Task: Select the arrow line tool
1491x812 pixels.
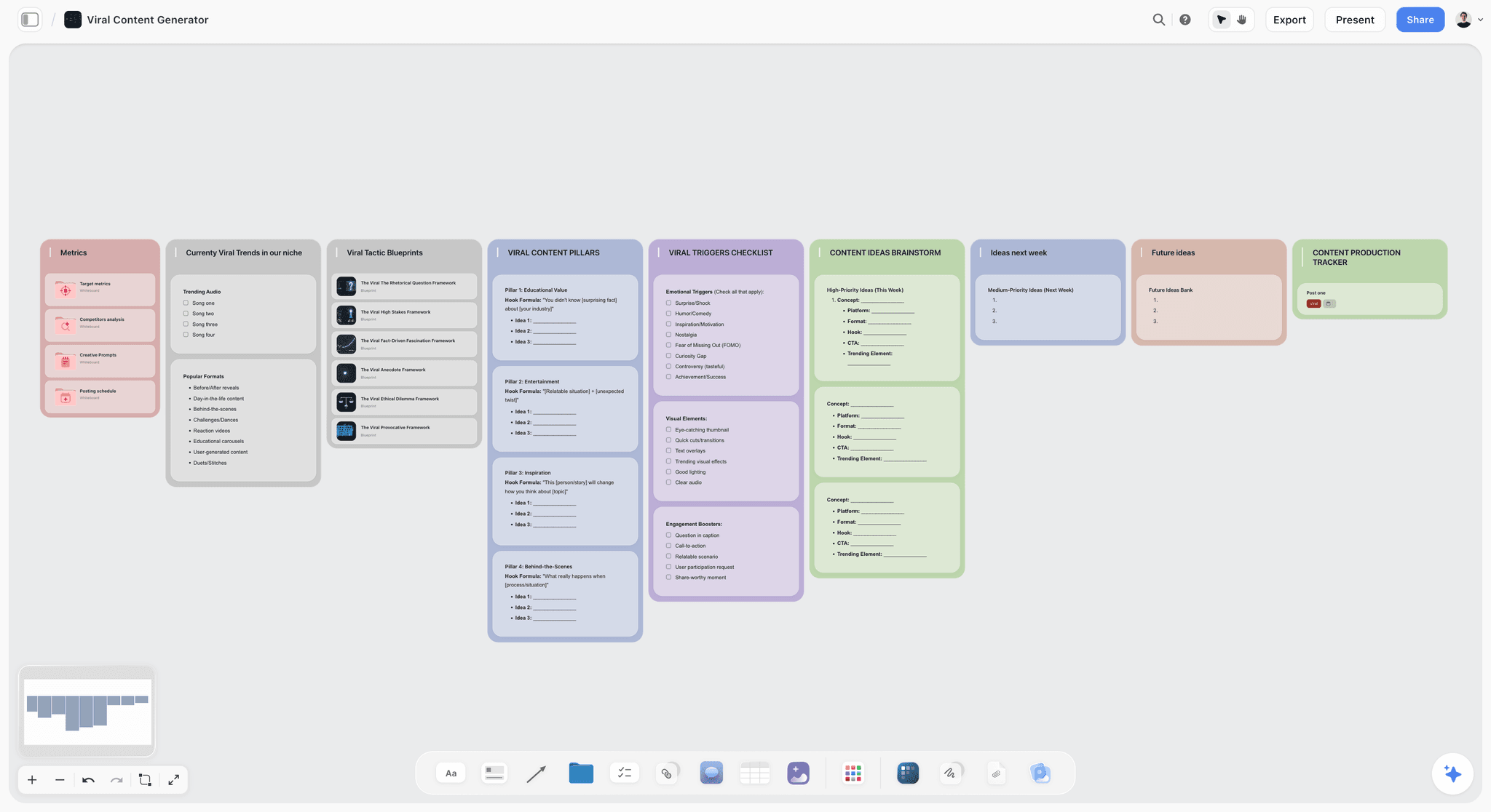Action: click(537, 773)
